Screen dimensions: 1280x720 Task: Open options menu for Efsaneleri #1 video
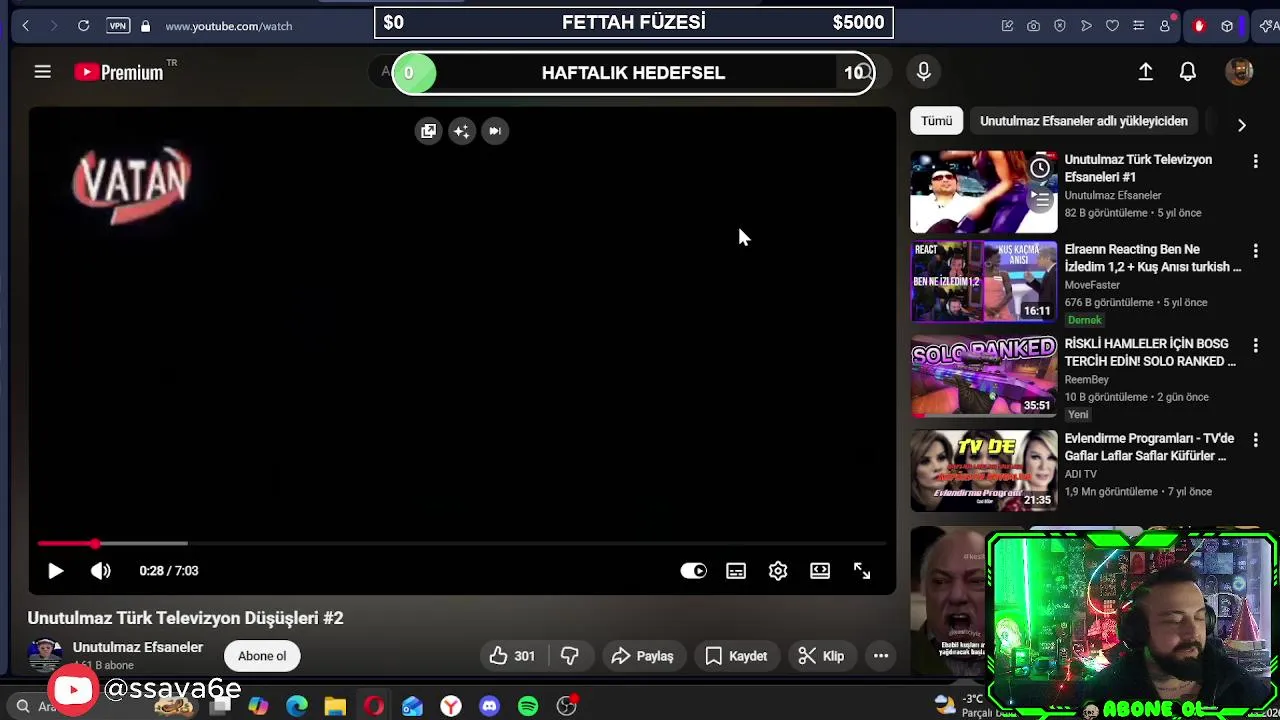(1255, 161)
